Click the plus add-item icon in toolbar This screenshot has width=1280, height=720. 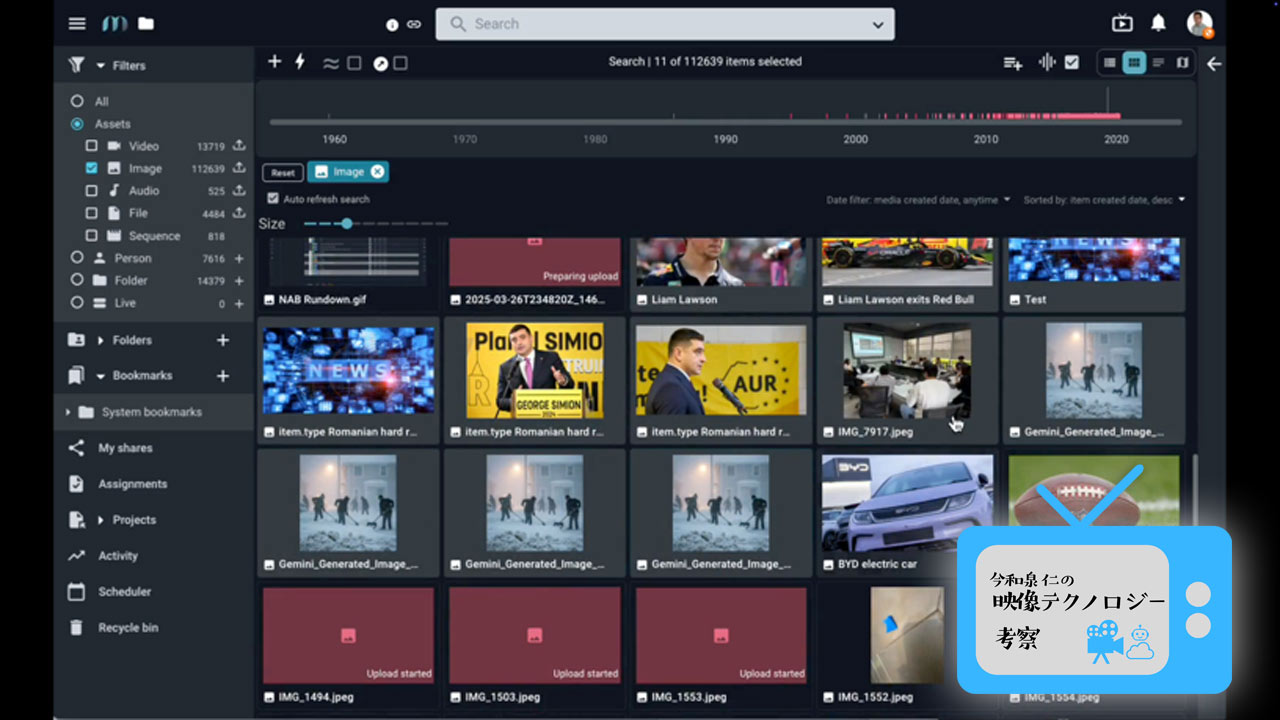click(x=275, y=62)
